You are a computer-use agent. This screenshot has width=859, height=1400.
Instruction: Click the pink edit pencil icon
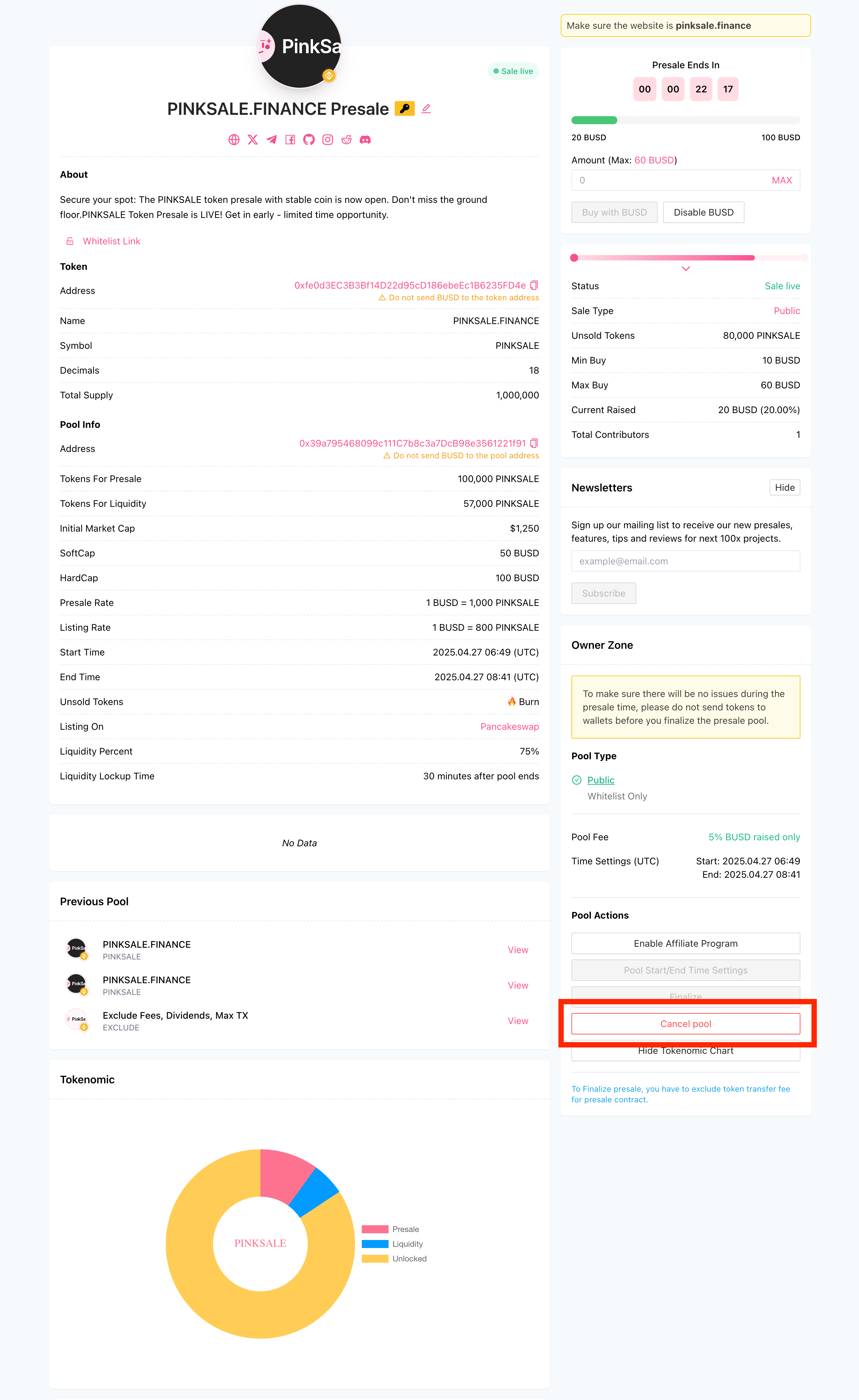pos(427,108)
